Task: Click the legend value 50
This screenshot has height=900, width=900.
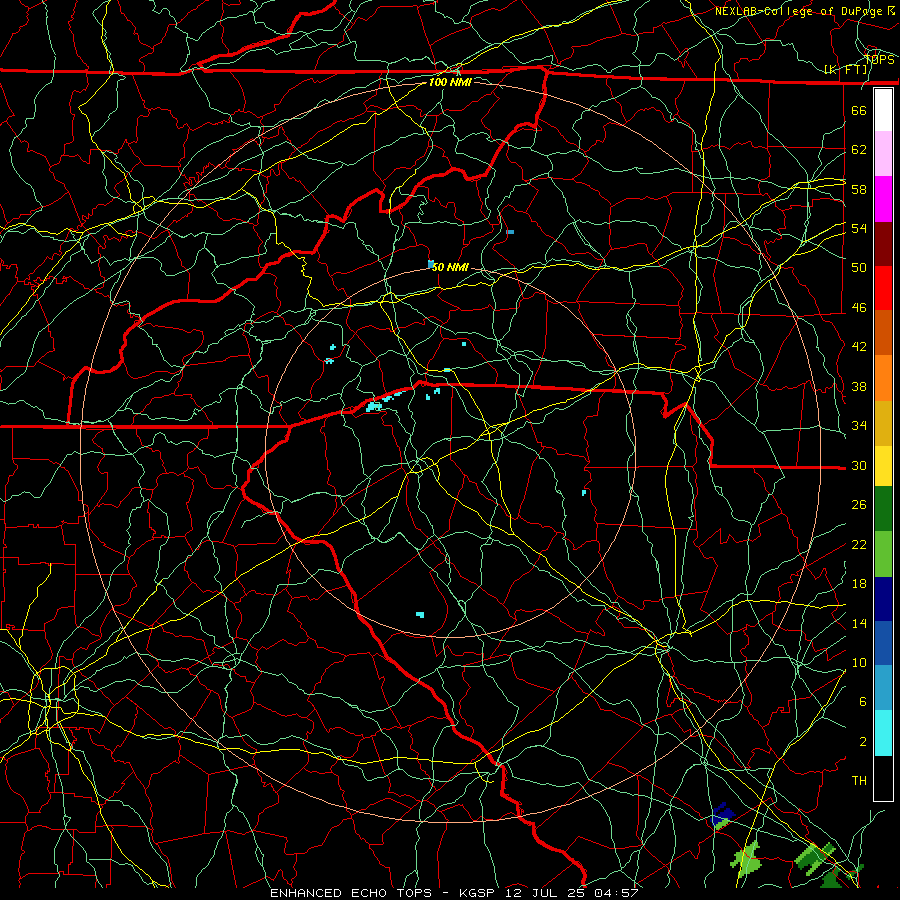Action: click(859, 267)
